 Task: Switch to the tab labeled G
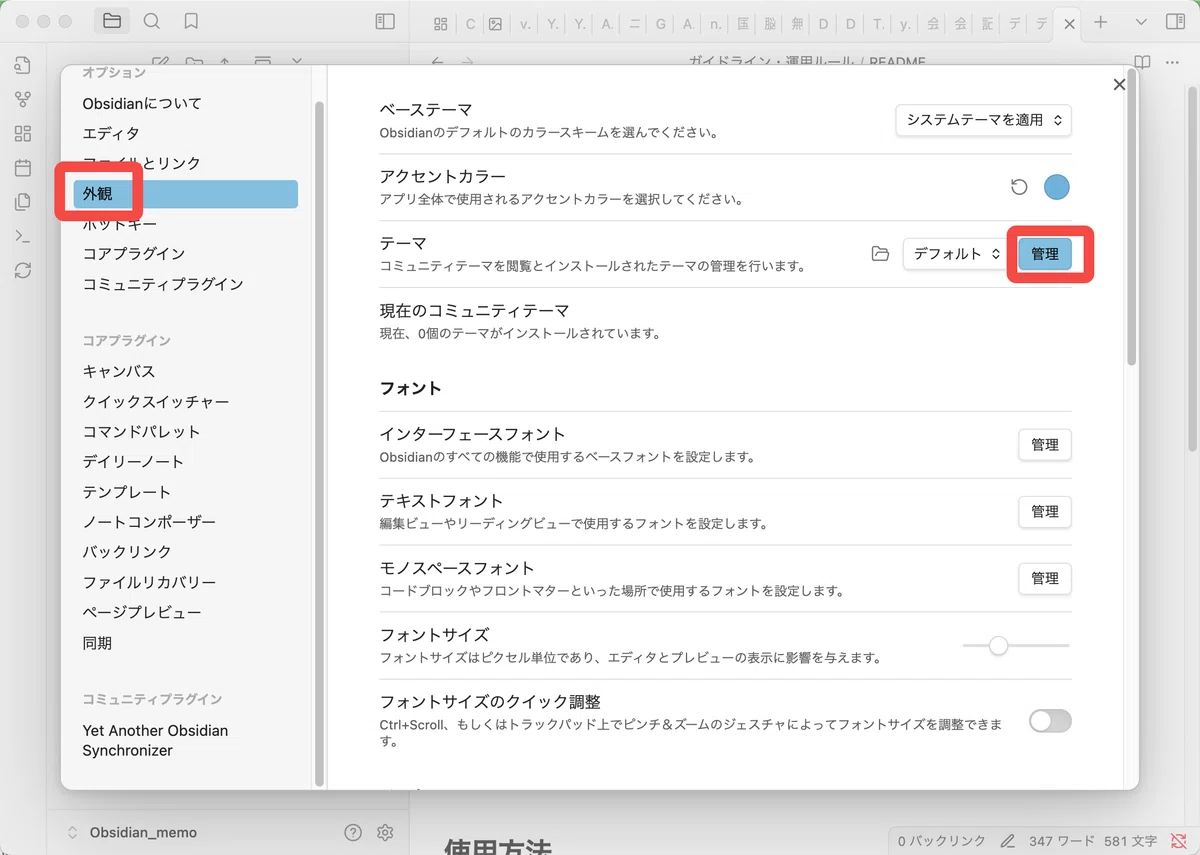[x=661, y=24]
